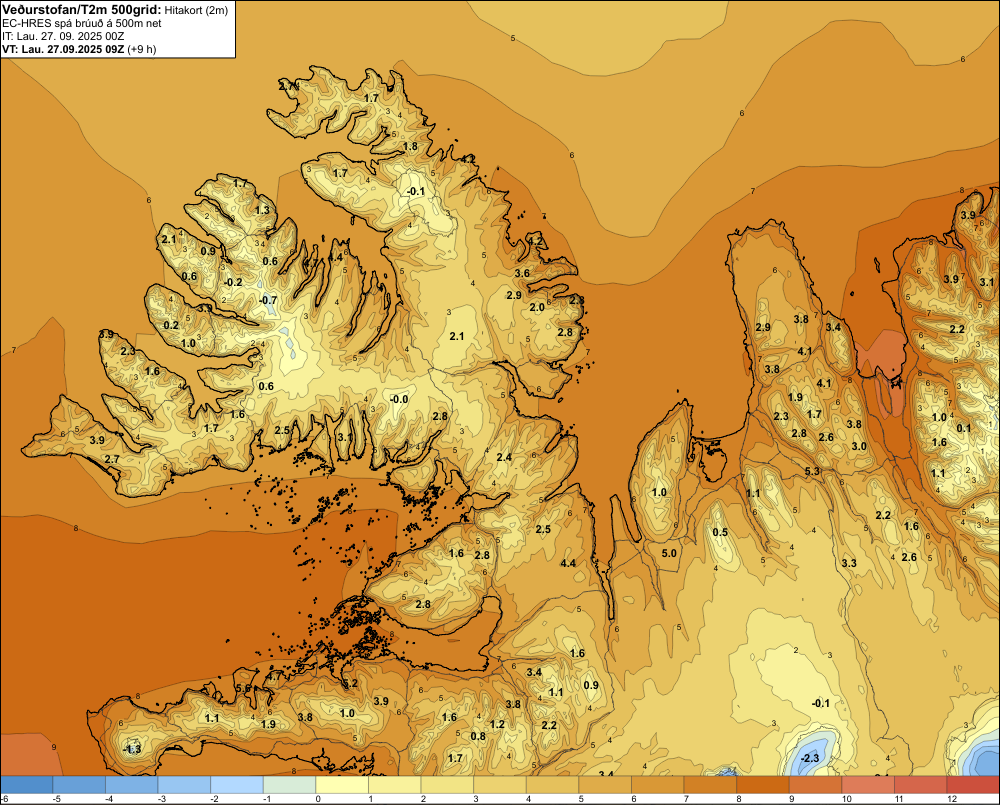Click the 'VT: Lau. 27.09.2025 09Z' valid time line
This screenshot has width=1000, height=805.
point(63,49)
